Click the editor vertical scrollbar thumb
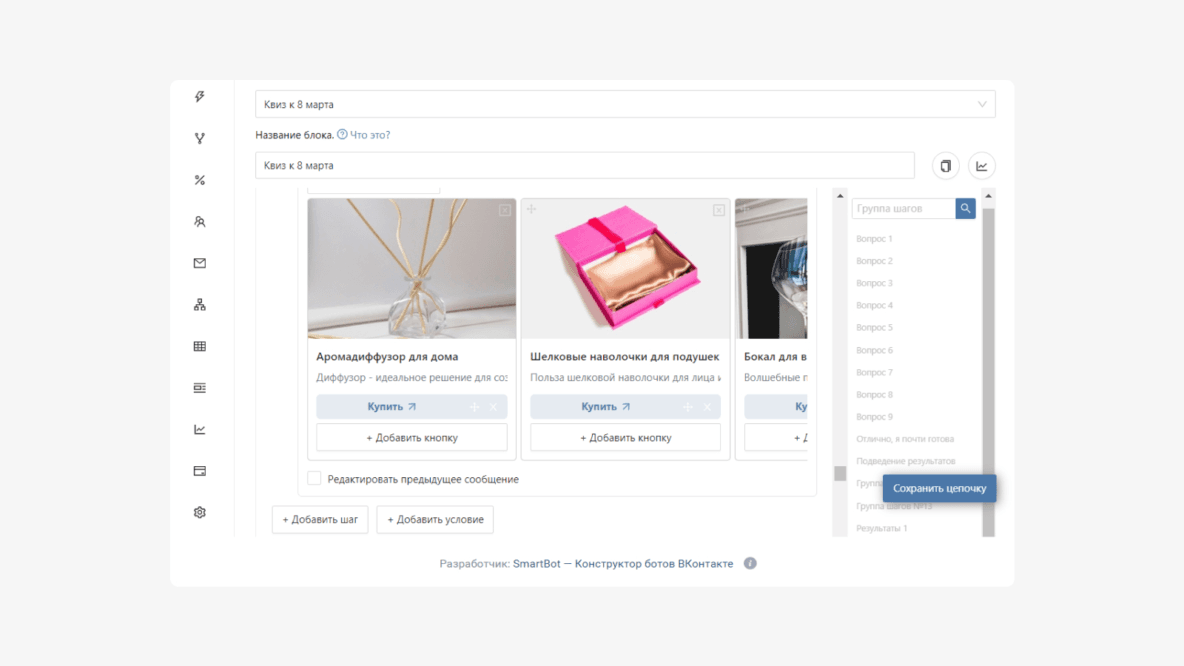This screenshot has height=666, width=1184. (840, 473)
